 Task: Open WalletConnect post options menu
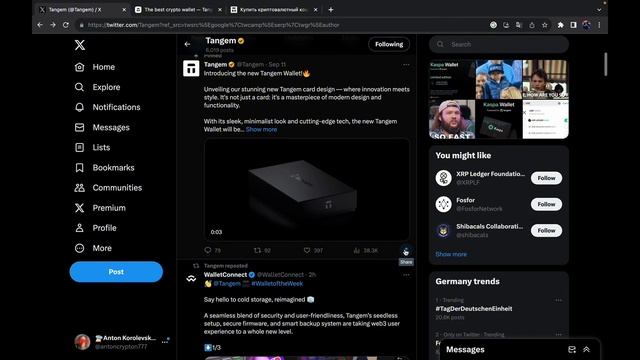tap(406, 275)
